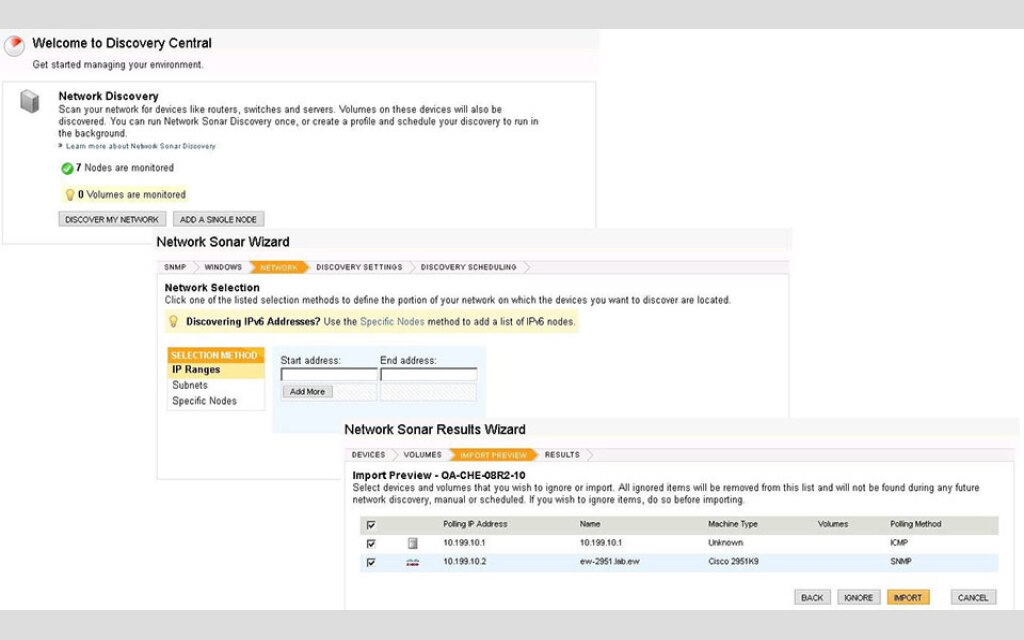The width and height of the screenshot is (1024, 640).
Task: Click the server device icon for 10.199.10.1
Action: (411, 542)
